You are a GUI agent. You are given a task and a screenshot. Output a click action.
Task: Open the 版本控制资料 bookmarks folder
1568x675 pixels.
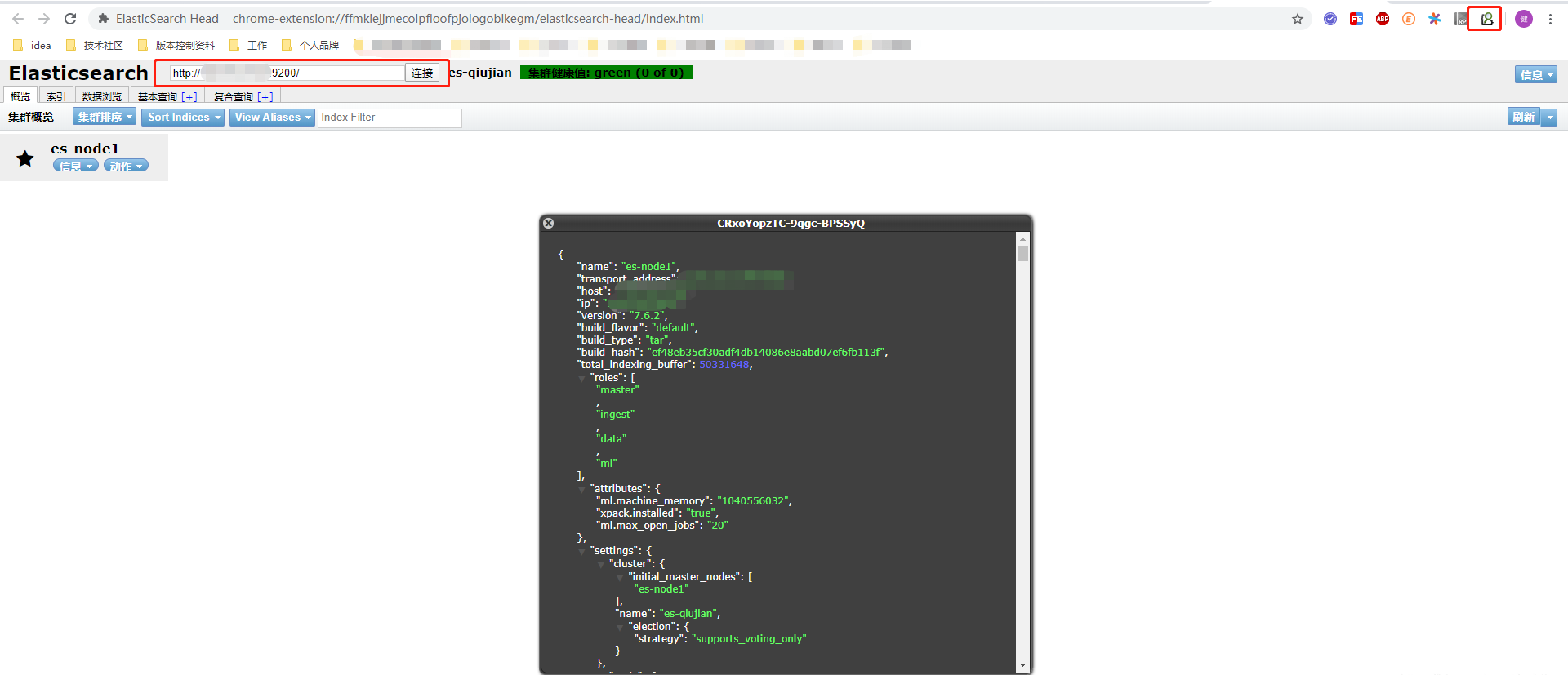[176, 45]
